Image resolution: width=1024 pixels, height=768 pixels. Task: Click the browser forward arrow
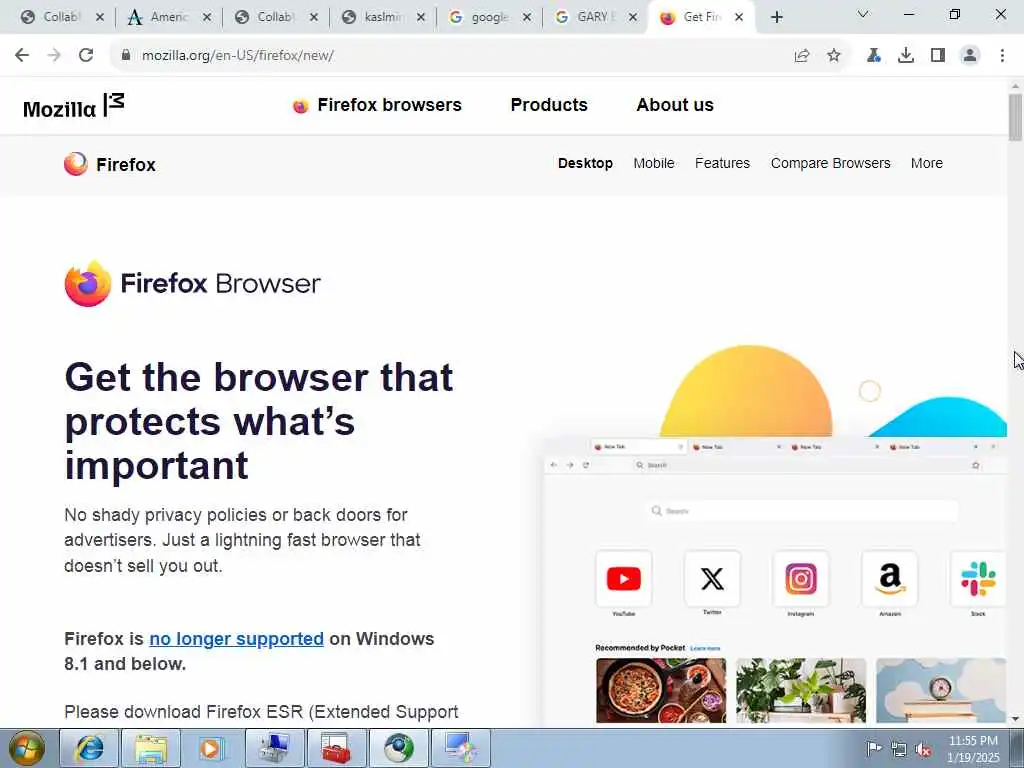[x=54, y=56]
